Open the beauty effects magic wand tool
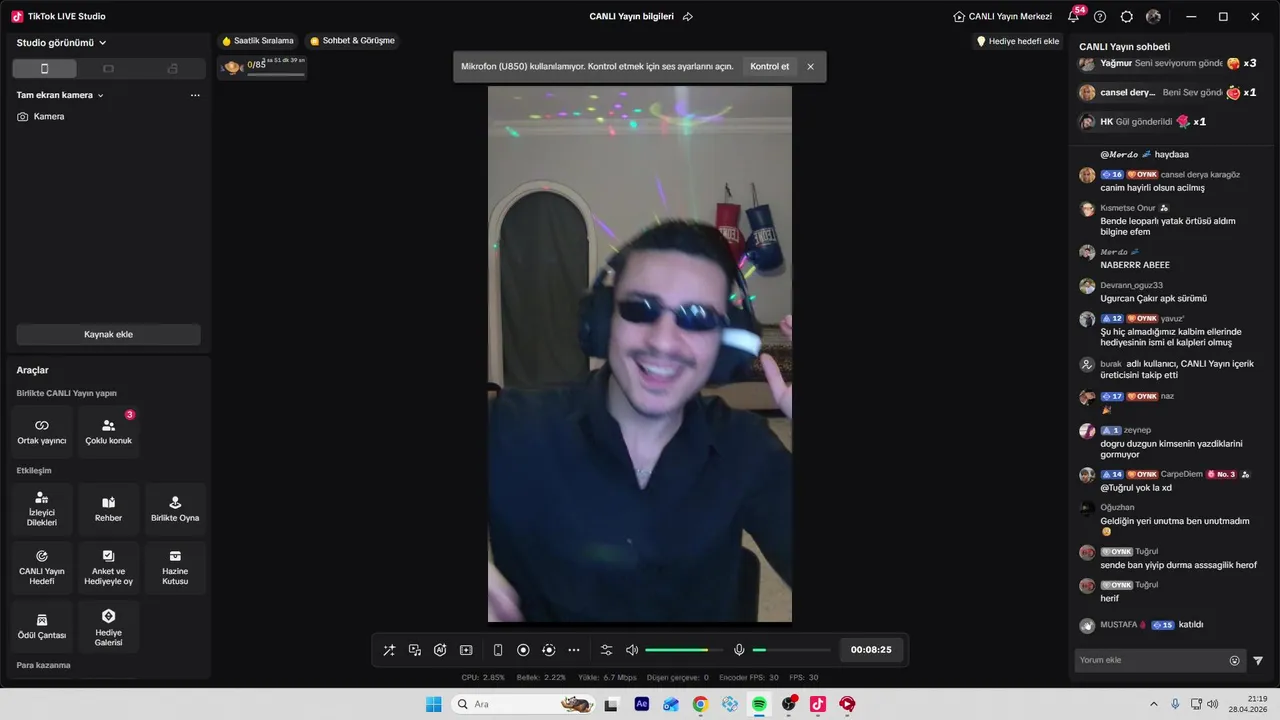 coord(389,650)
